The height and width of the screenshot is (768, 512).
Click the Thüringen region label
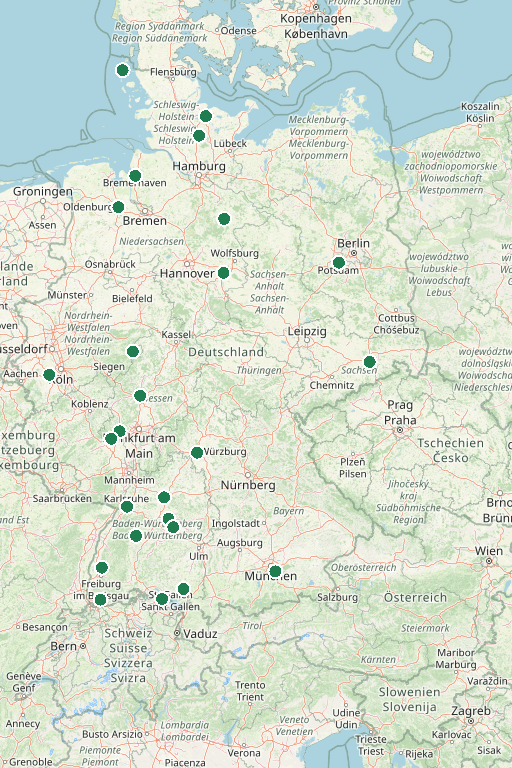[259, 370]
